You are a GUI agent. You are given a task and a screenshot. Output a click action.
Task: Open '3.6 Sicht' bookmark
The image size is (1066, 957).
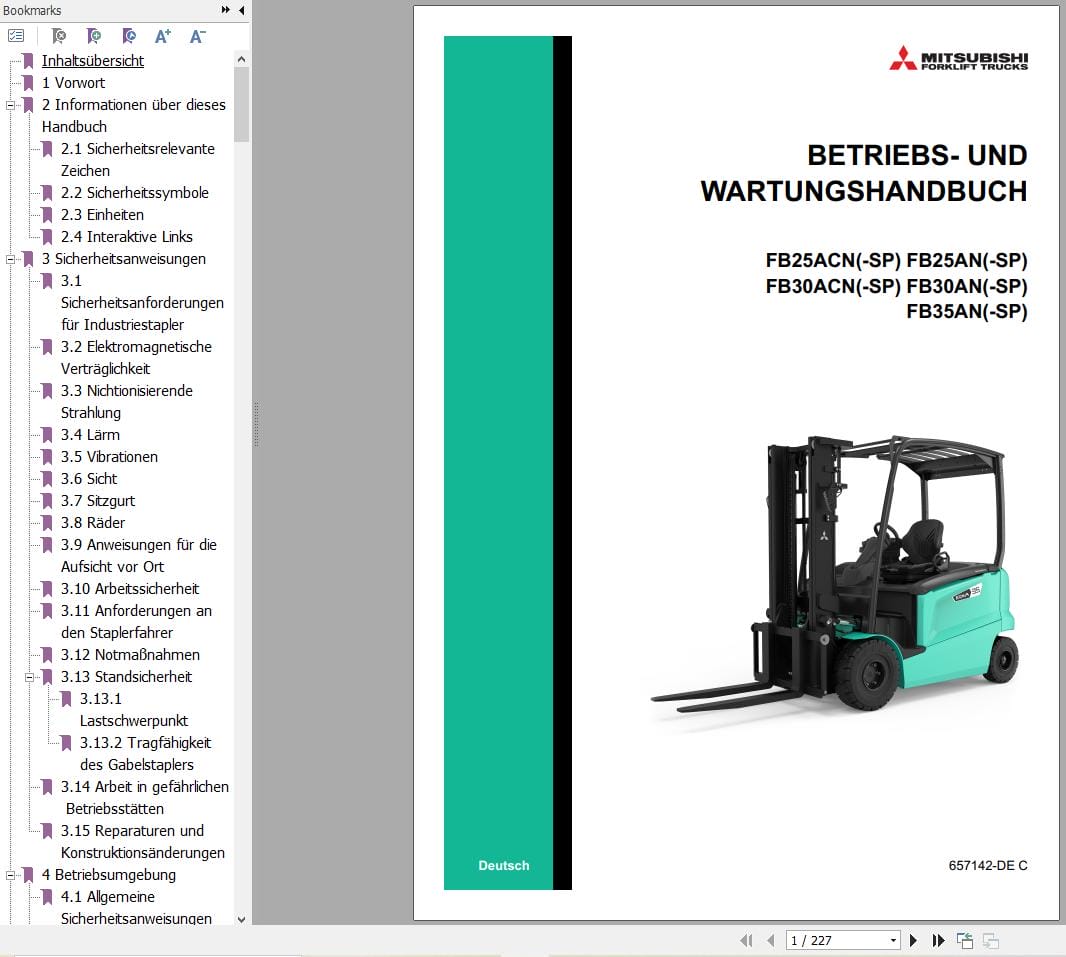coord(88,478)
